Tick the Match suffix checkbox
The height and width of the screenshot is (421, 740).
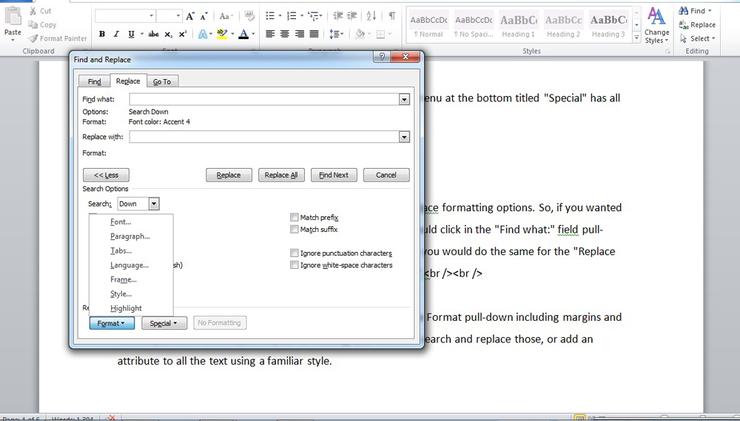[x=294, y=229]
